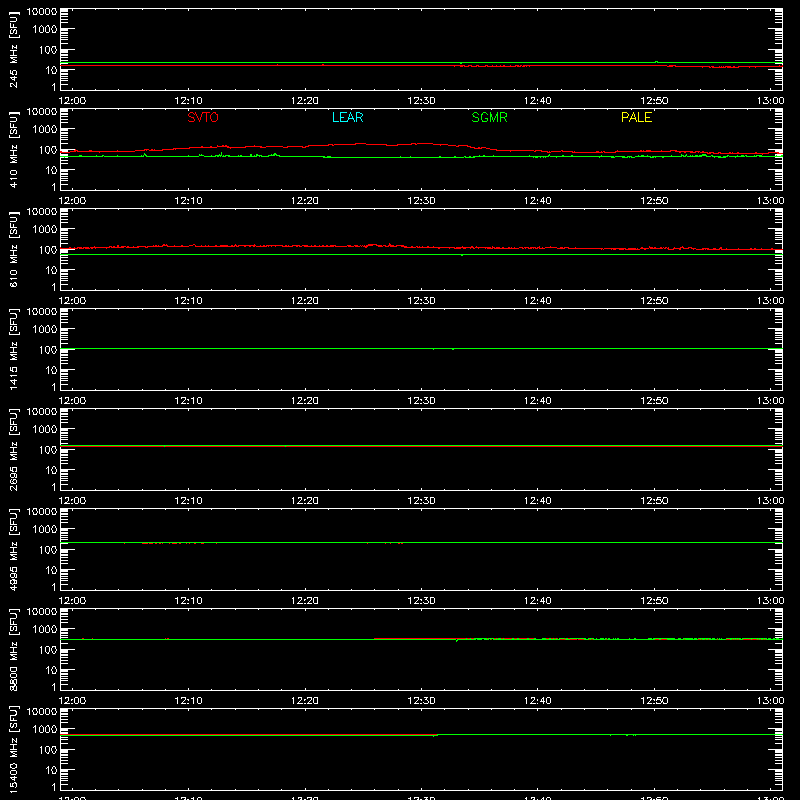
Task: Click the 1000 tick label of 2695 MHz panel
Action: (45, 430)
